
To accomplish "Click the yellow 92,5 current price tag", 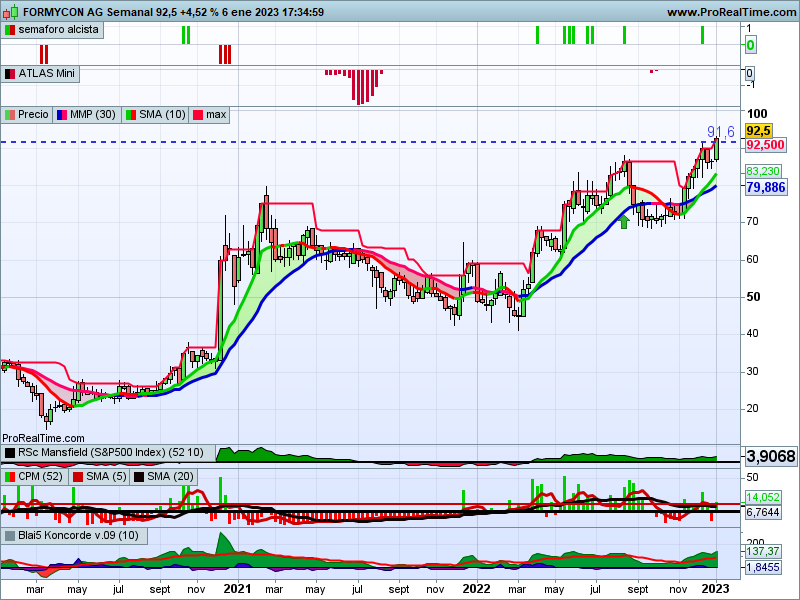I will click(x=759, y=131).
